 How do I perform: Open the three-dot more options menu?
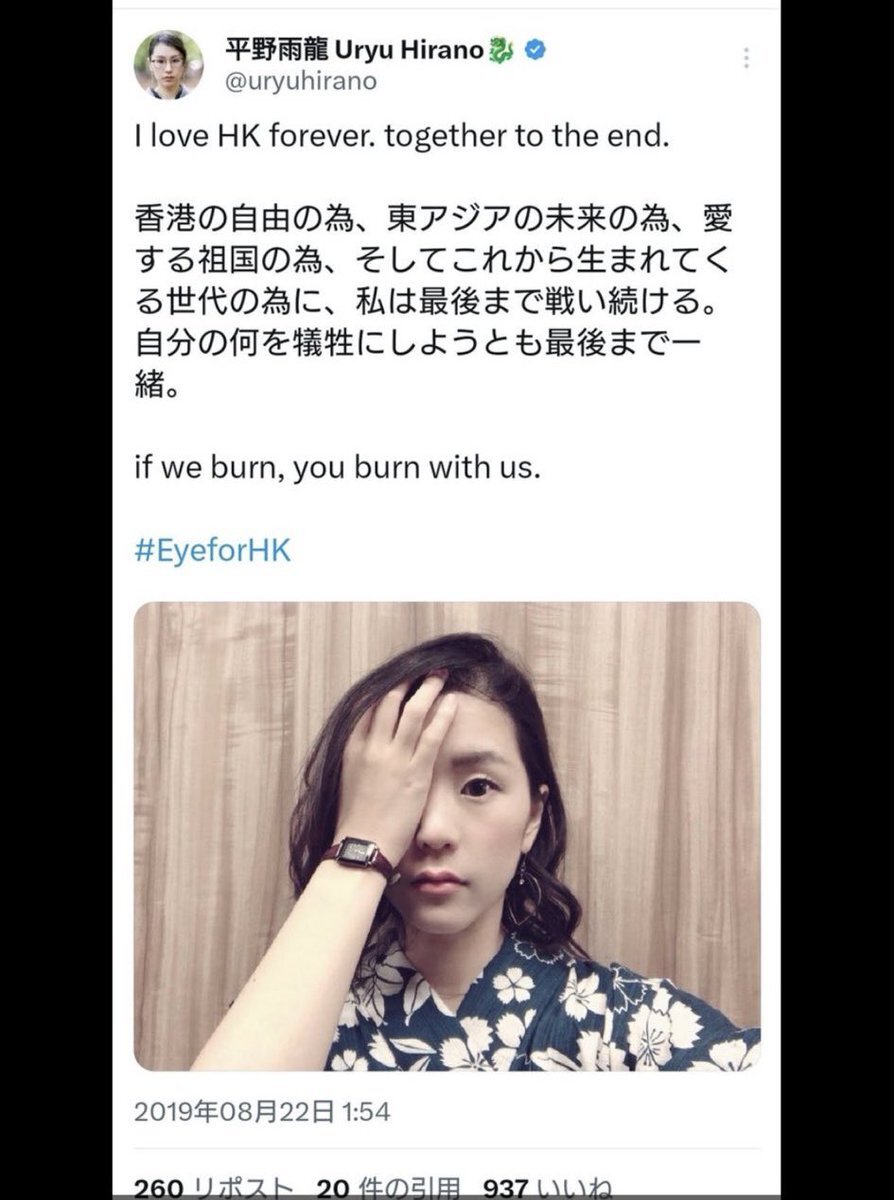pyautogui.click(x=745, y=58)
